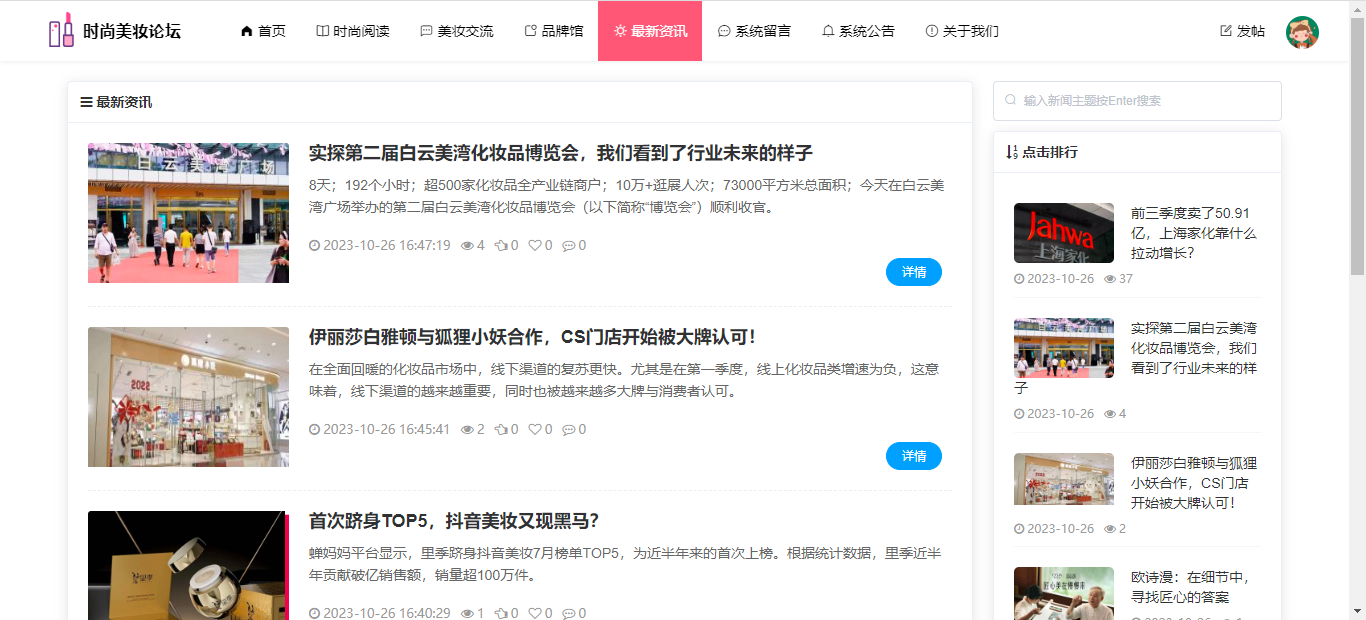Open product thumbnail of 抖音美妆 article

(x=188, y=565)
